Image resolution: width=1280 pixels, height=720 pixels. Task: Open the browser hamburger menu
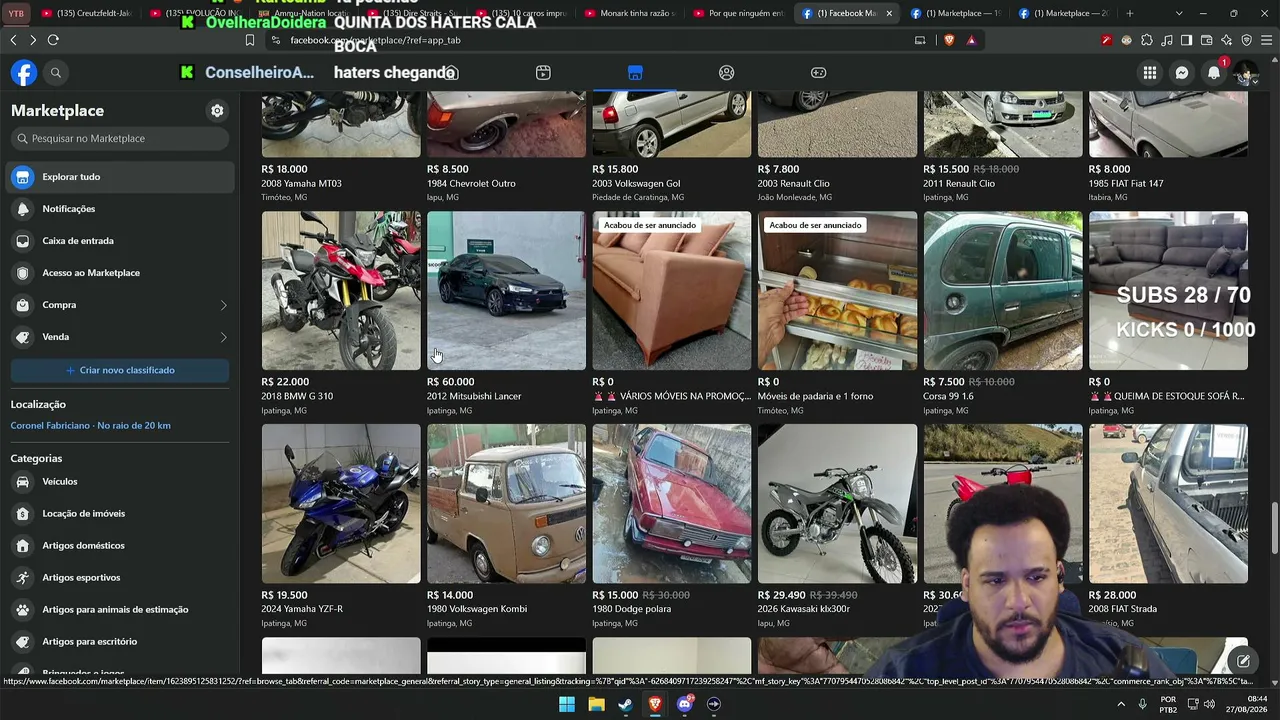(x=1266, y=40)
